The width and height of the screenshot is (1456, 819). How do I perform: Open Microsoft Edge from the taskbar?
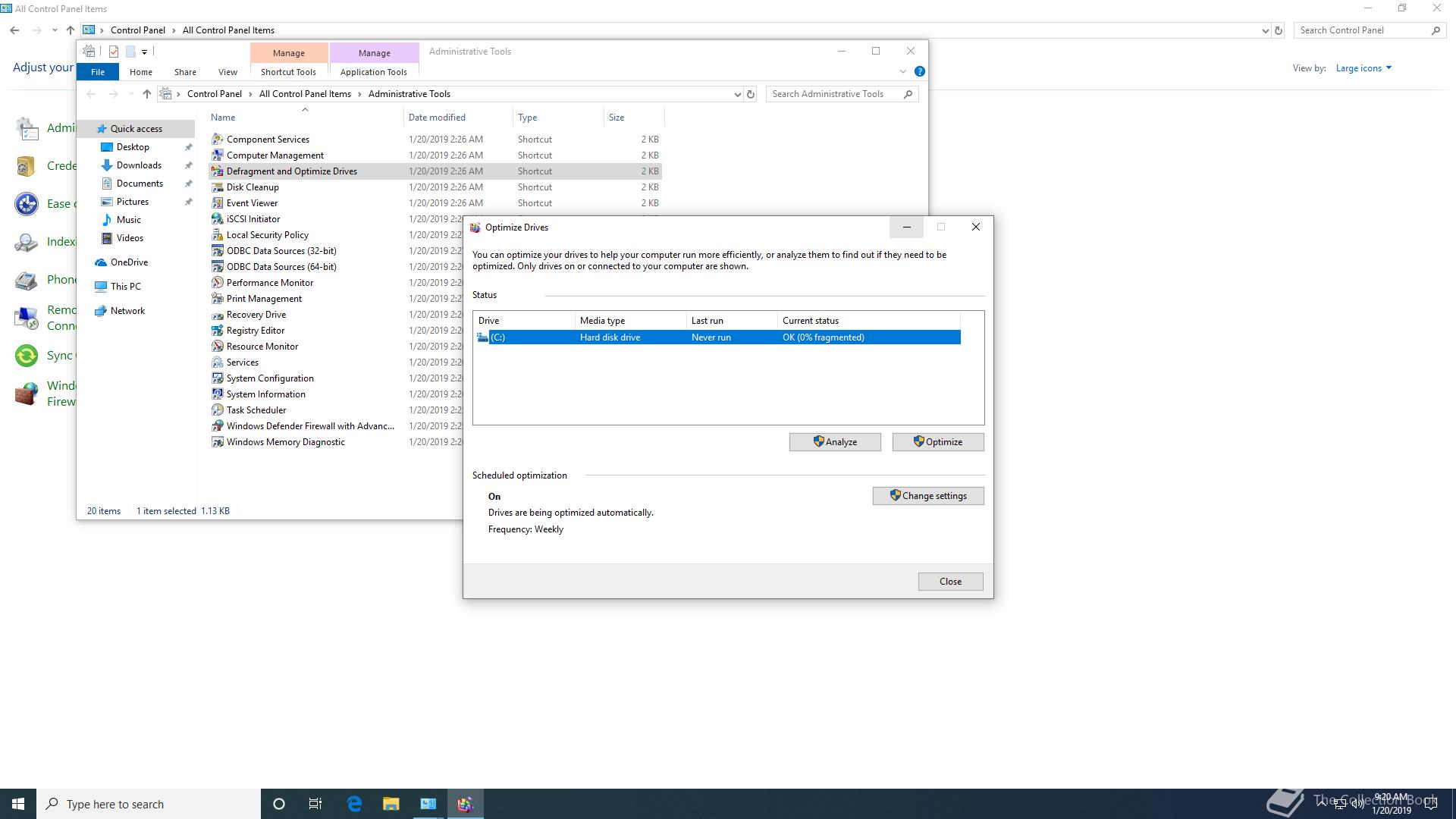pyautogui.click(x=354, y=804)
